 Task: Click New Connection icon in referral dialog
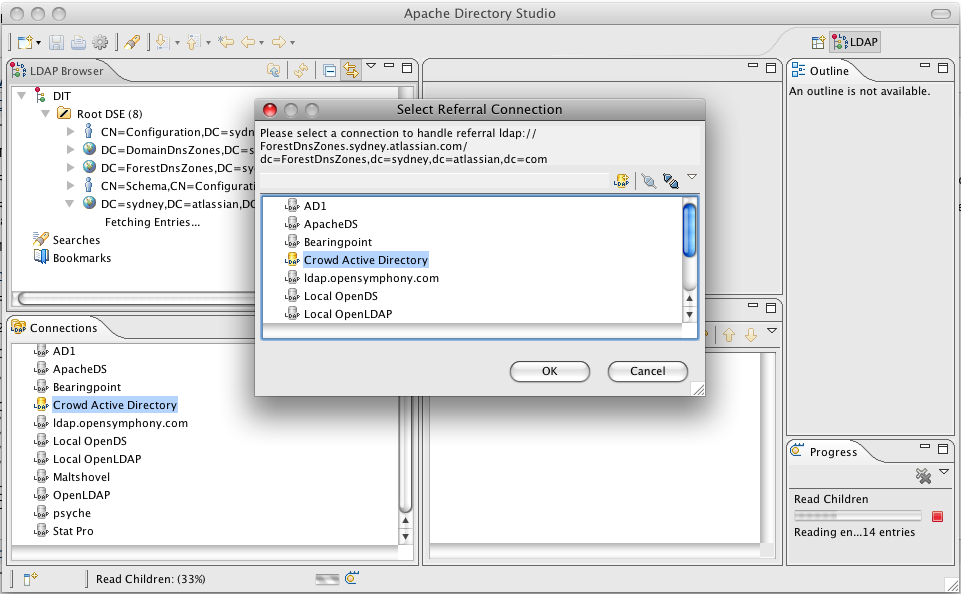tap(621, 181)
